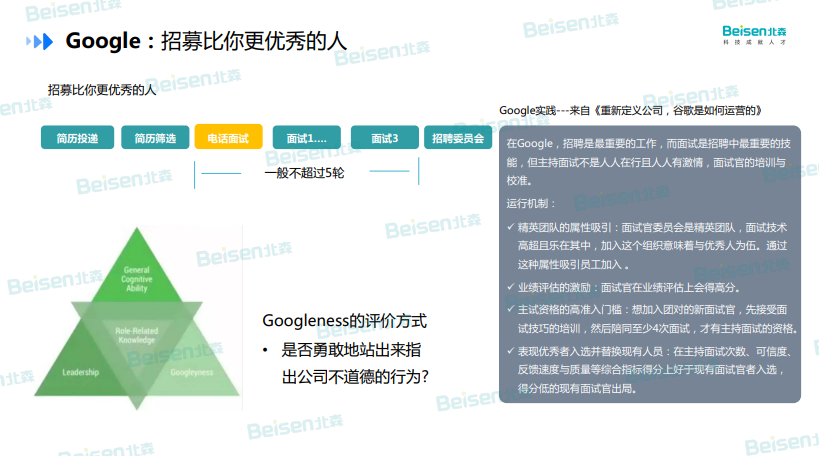This screenshot has width=819, height=456.
Task: Click the 面试3 step box
Action: [384, 138]
